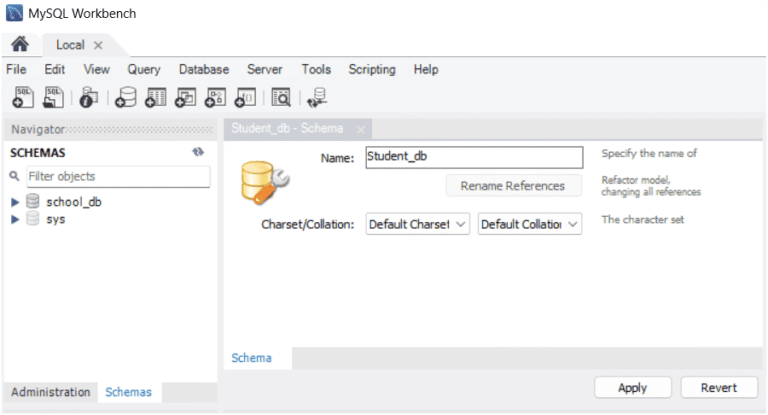Click the Navigator panel header
The height and width of the screenshot is (415, 768).
[111, 129]
